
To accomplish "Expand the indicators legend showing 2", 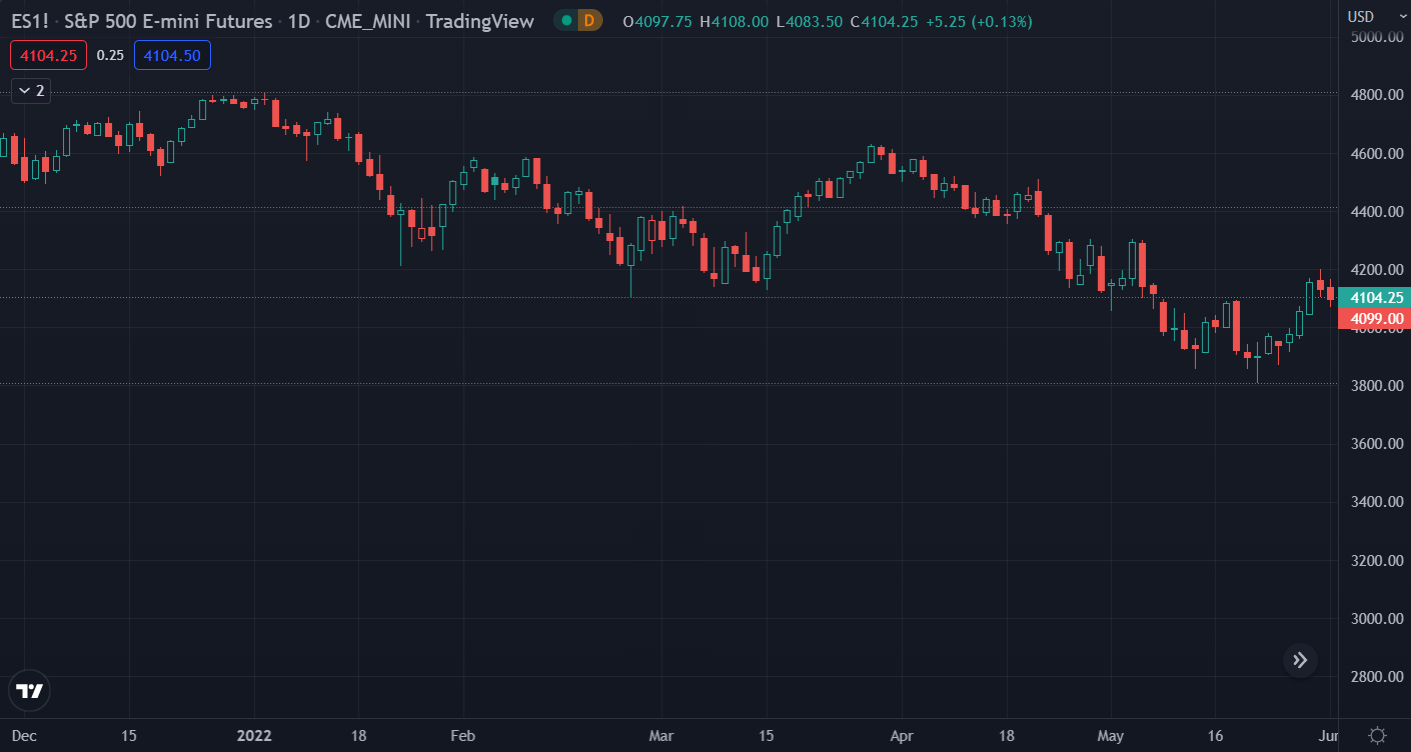I will tap(31, 90).
